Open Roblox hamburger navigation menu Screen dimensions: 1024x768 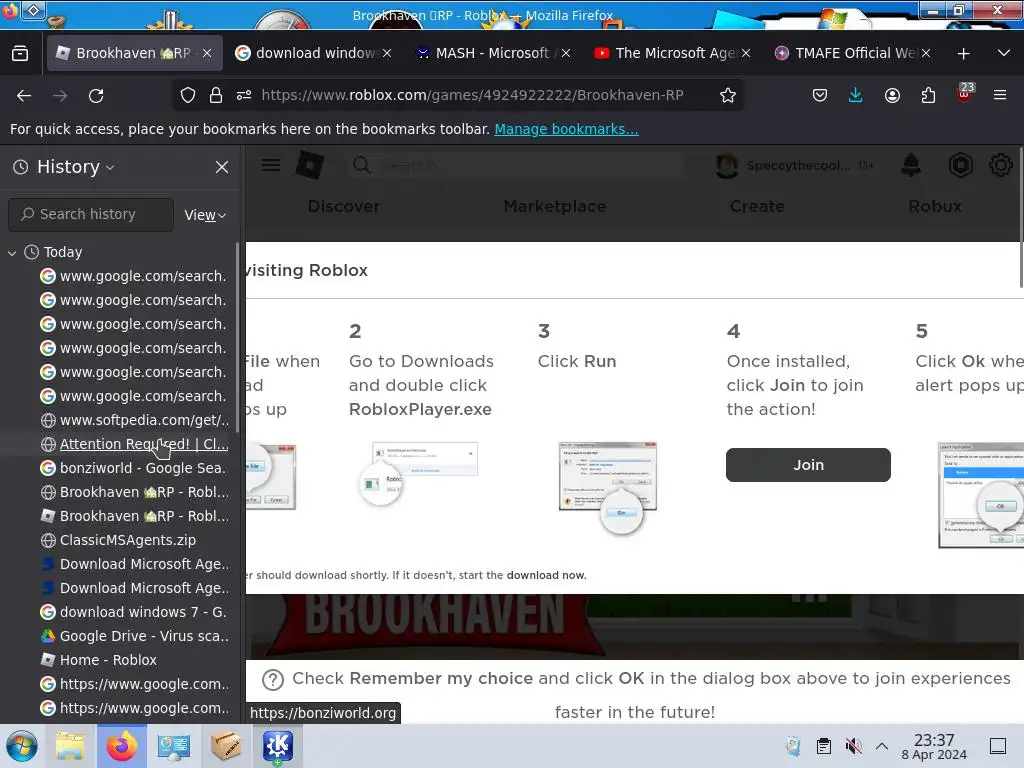[x=271, y=165]
